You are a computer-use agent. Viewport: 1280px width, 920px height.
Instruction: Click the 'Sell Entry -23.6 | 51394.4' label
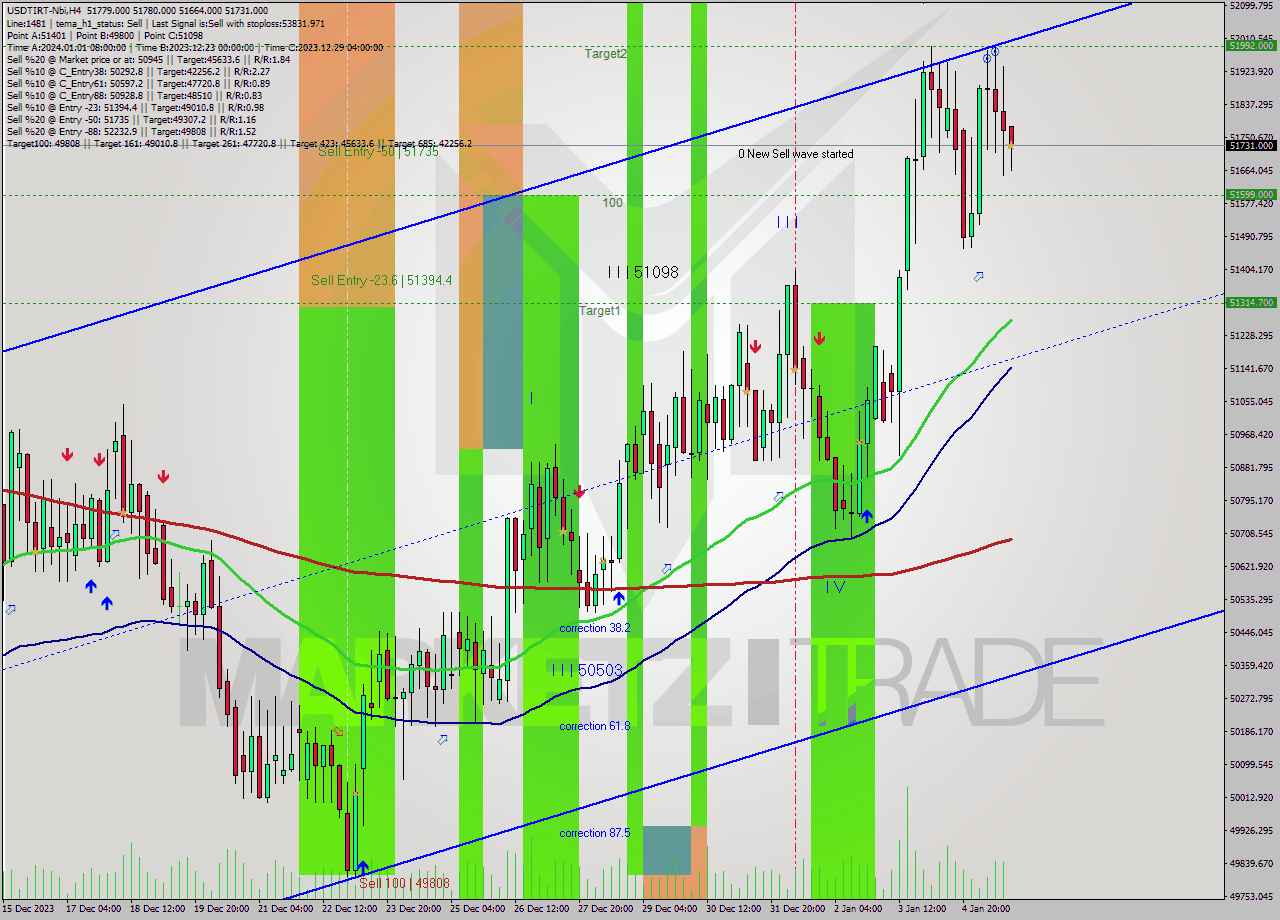381,280
